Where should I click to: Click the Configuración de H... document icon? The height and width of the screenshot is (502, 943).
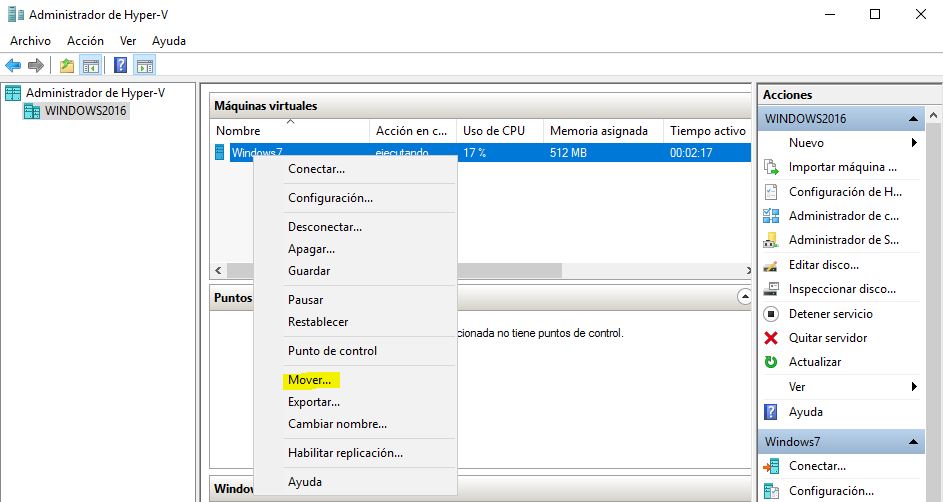(x=771, y=192)
